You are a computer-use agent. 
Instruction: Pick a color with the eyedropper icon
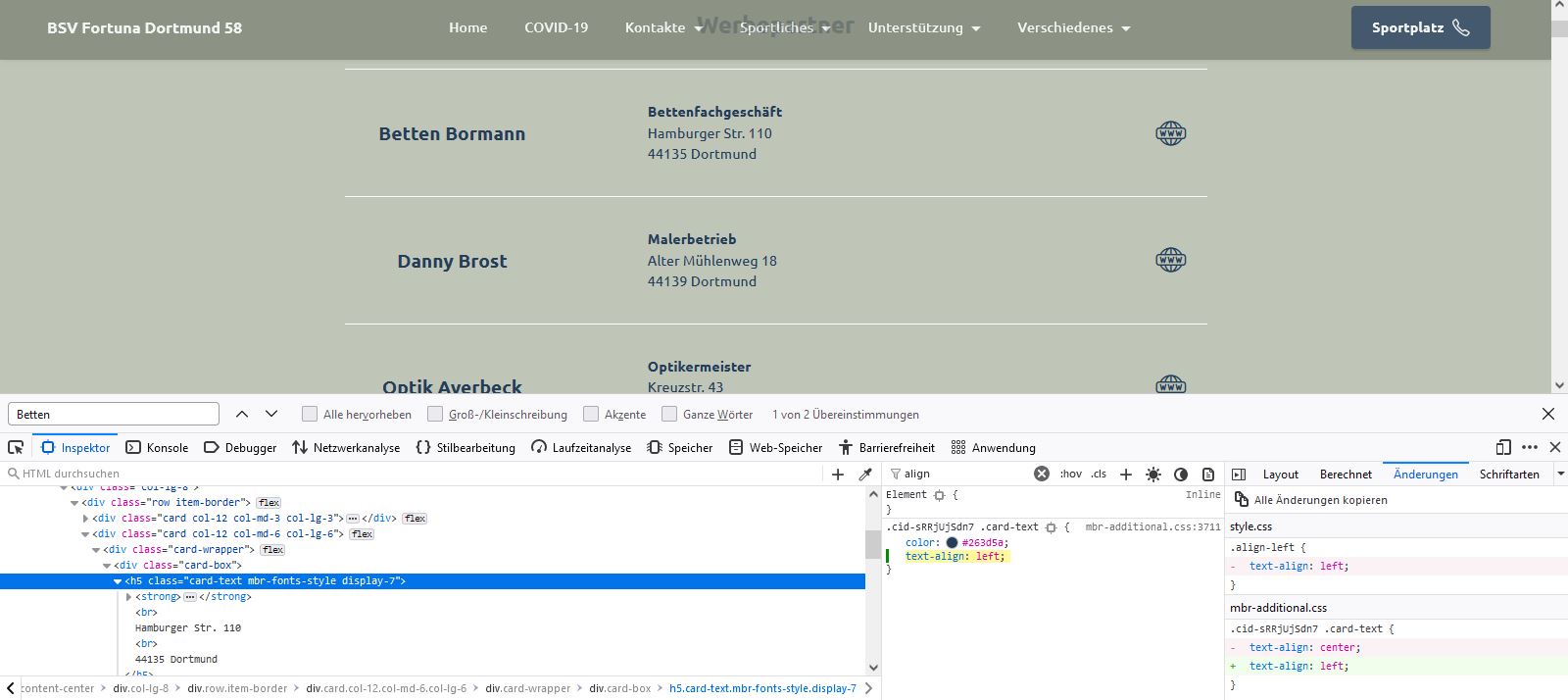(x=865, y=475)
